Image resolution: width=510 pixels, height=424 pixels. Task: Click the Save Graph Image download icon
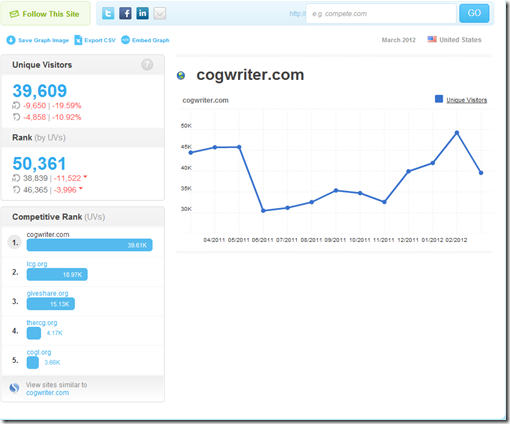[11, 40]
